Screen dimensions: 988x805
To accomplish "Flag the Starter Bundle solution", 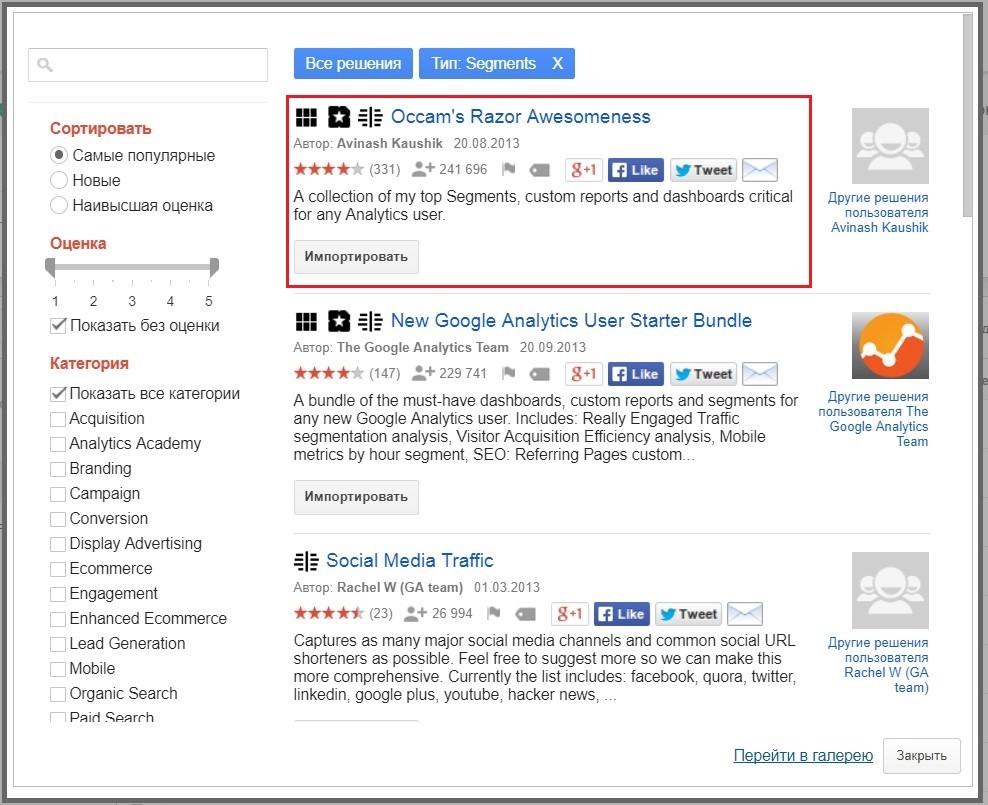I will point(508,374).
